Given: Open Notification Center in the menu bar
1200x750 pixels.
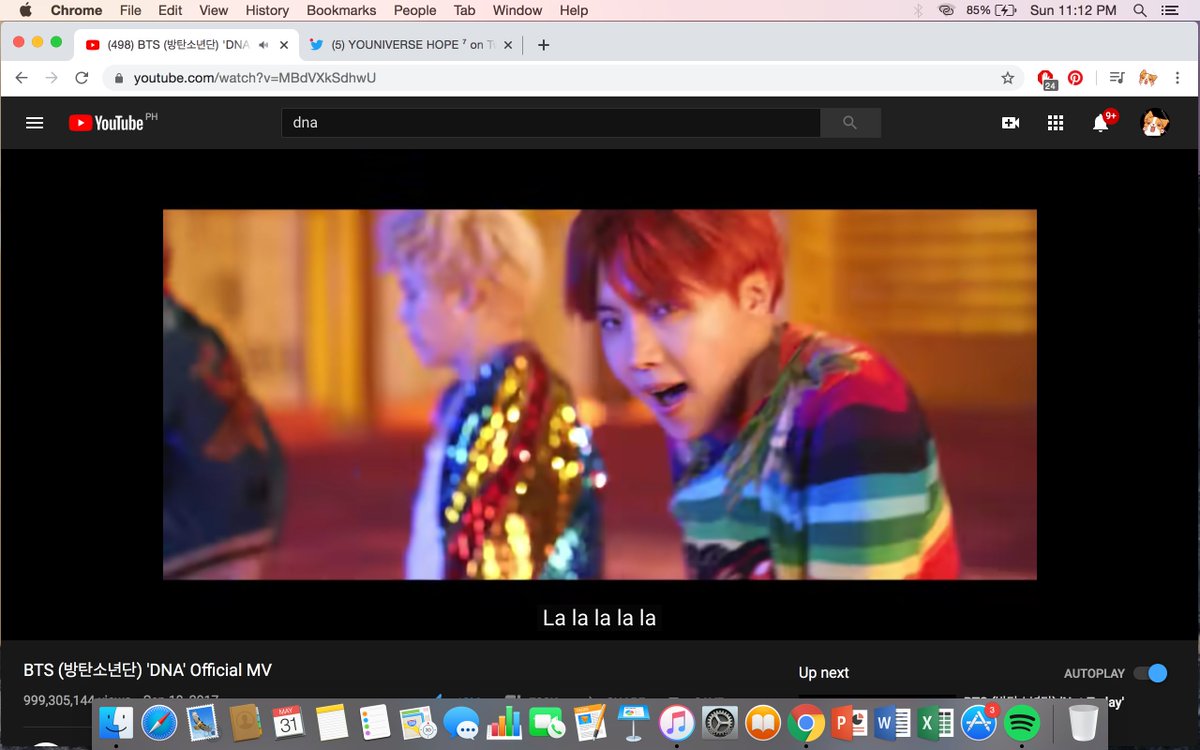Looking at the screenshot, I should (x=1172, y=10).
